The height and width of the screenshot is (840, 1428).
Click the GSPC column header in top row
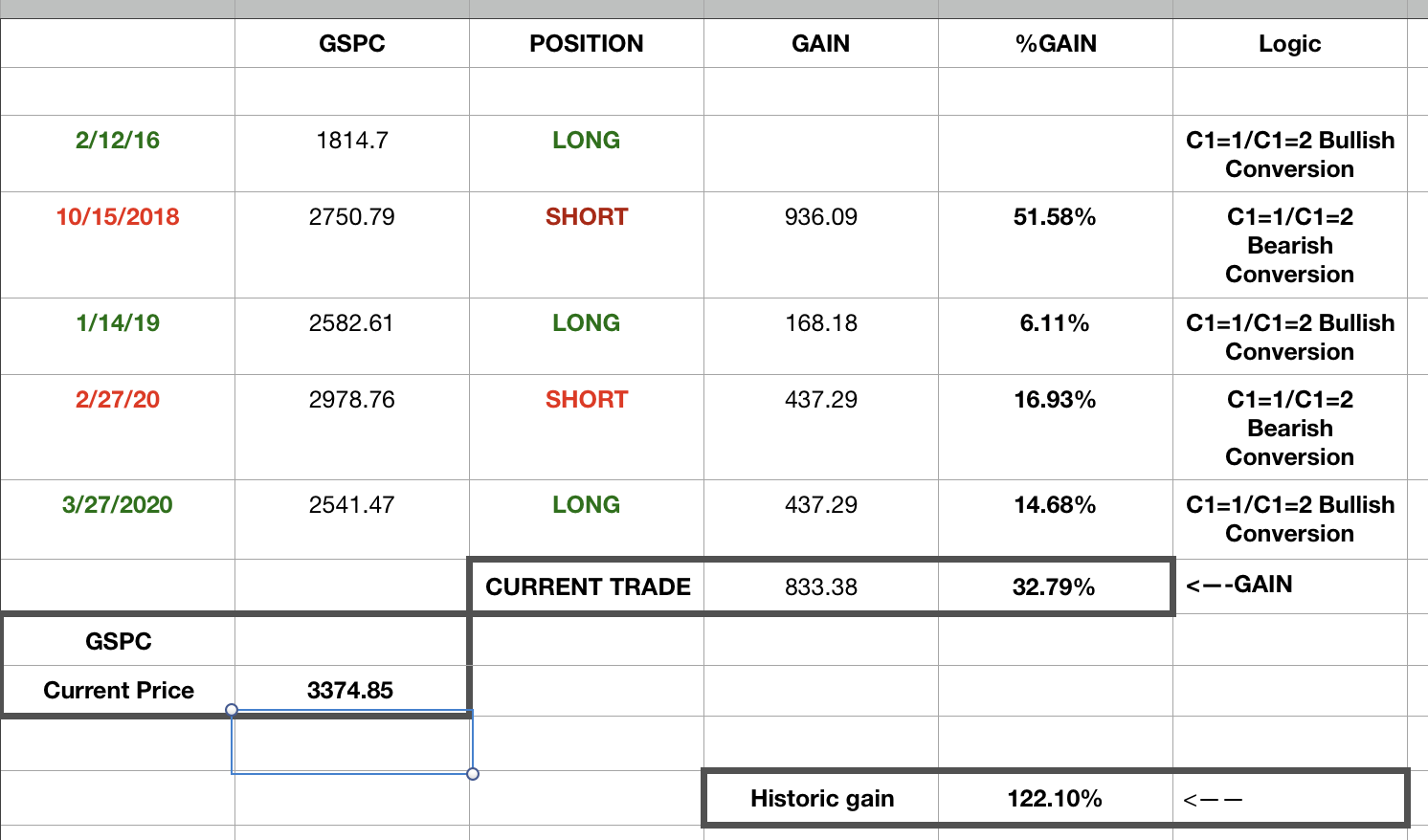(352, 44)
